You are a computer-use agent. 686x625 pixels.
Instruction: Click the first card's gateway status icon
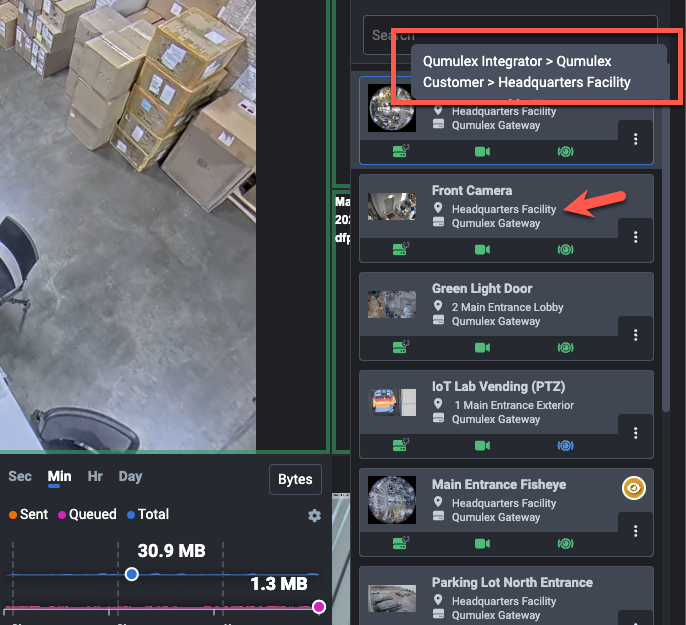pyautogui.click(x=401, y=151)
